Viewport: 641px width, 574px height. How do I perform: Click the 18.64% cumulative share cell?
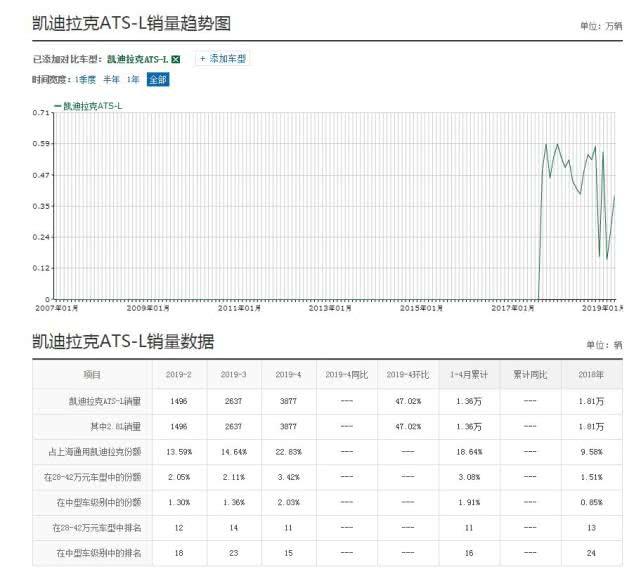tap(469, 452)
